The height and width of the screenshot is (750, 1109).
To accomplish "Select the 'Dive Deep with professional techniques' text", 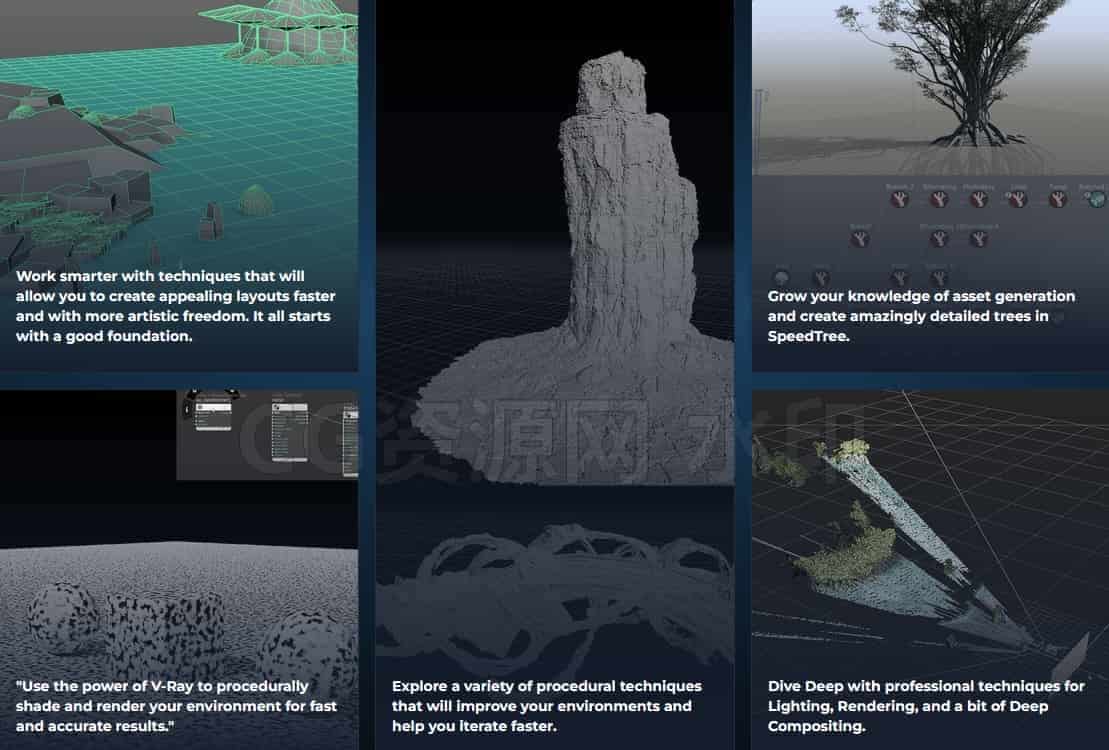I will (926, 705).
